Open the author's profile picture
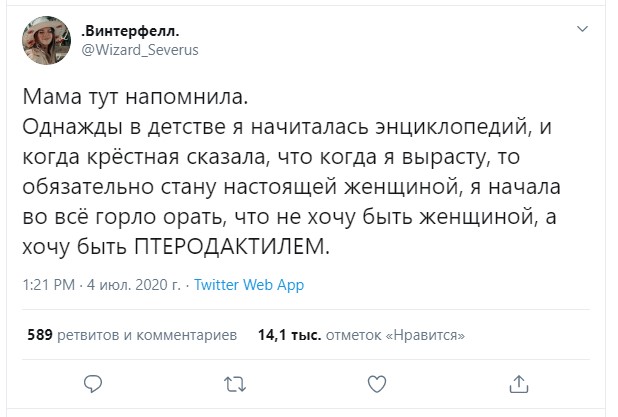Viewport: 618px width, 417px height. (45, 39)
